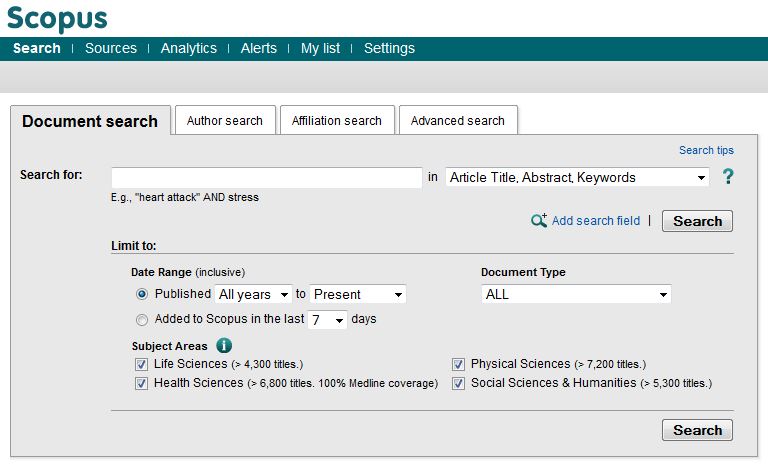This screenshot has width=768, height=469.
Task: Uncheck Social Sciences & Humanities checkbox
Action: 458,383
